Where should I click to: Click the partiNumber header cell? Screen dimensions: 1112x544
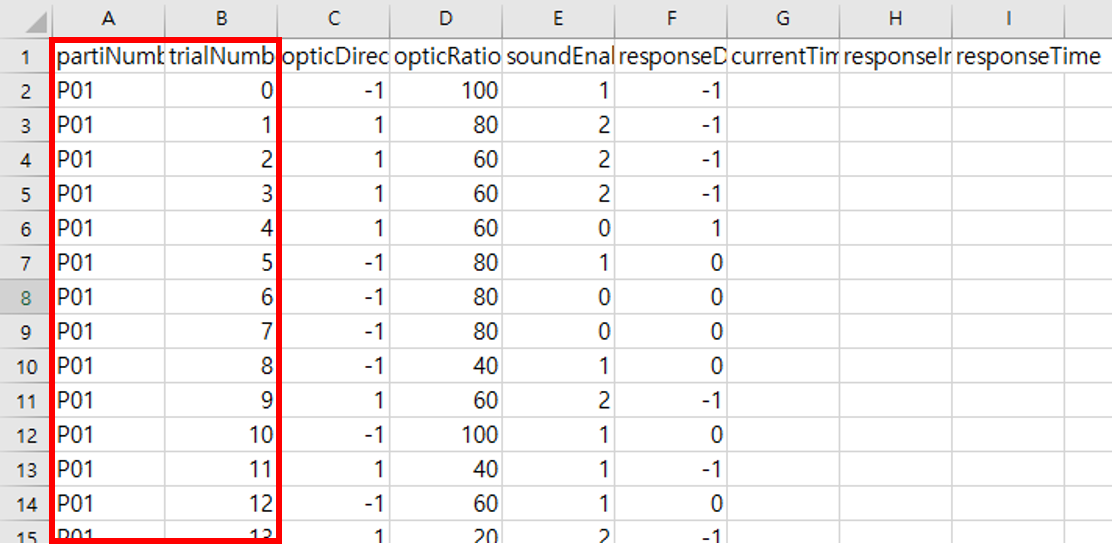(109, 56)
